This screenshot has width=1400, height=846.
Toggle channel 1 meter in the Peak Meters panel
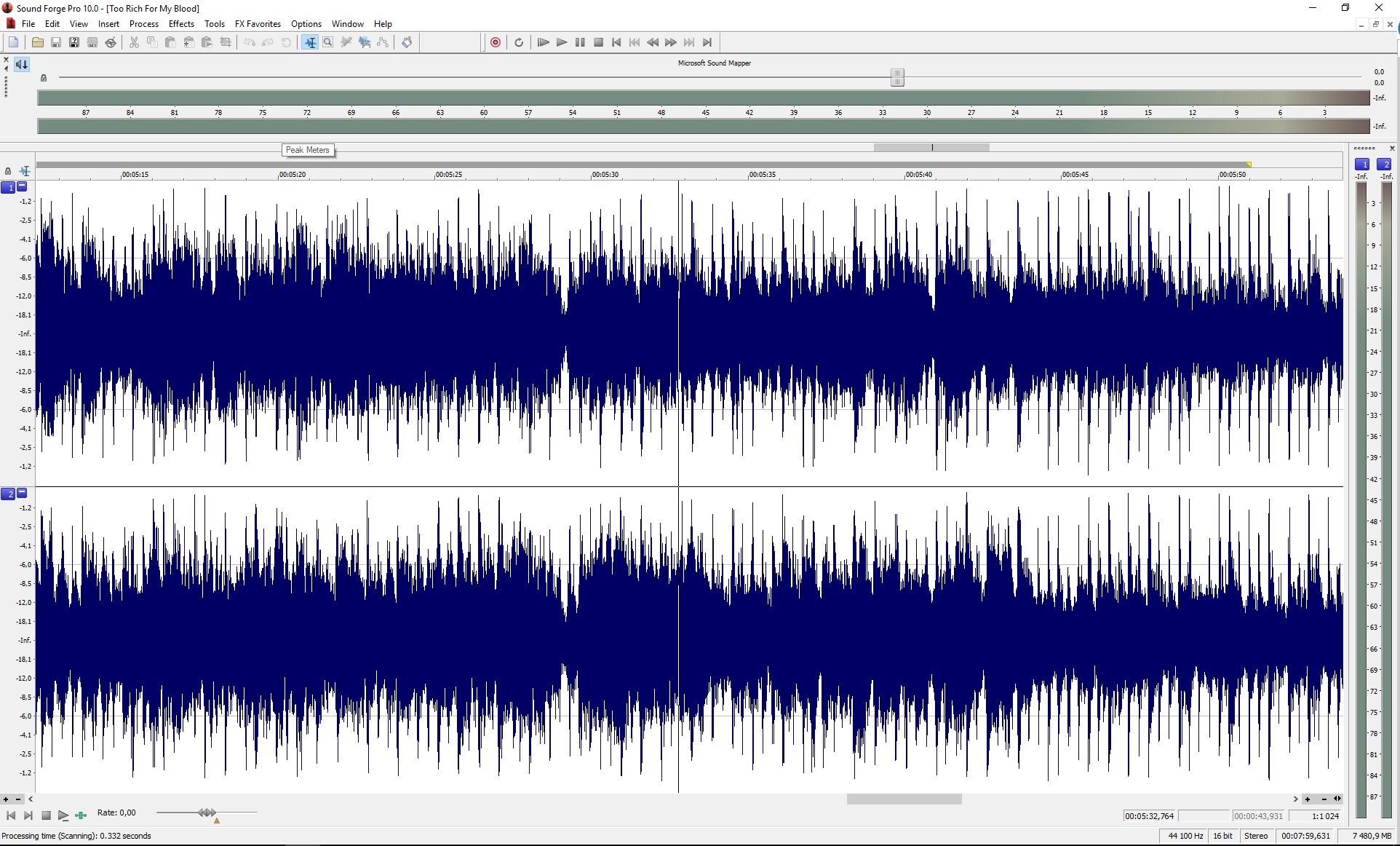(1362, 165)
